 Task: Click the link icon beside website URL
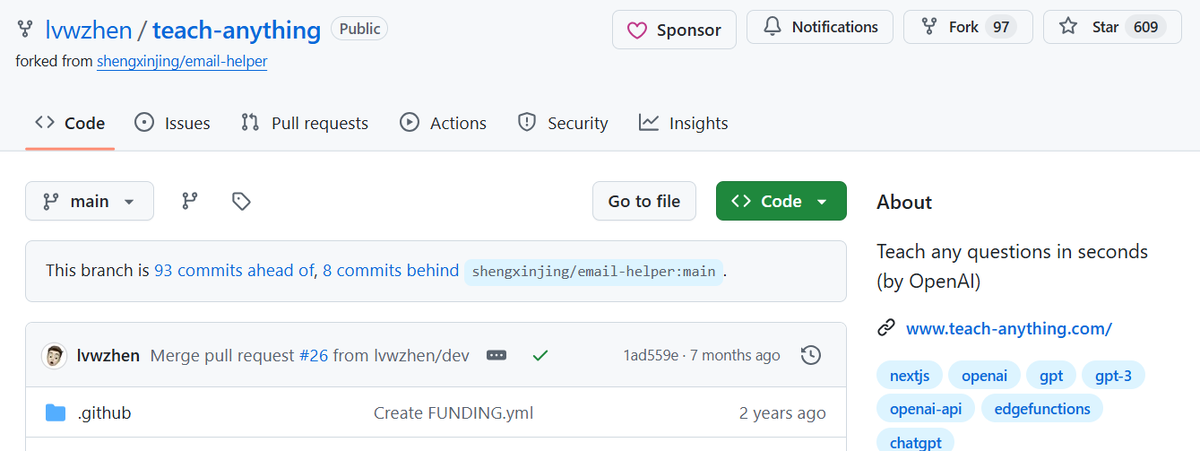click(886, 328)
